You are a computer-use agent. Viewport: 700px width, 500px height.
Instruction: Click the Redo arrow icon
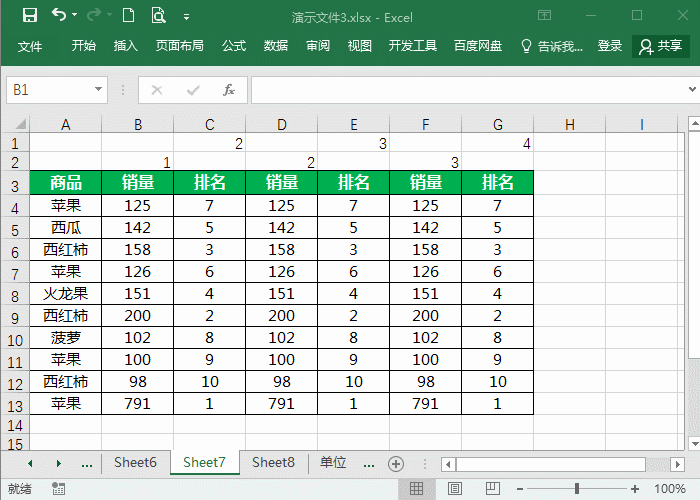coord(94,15)
